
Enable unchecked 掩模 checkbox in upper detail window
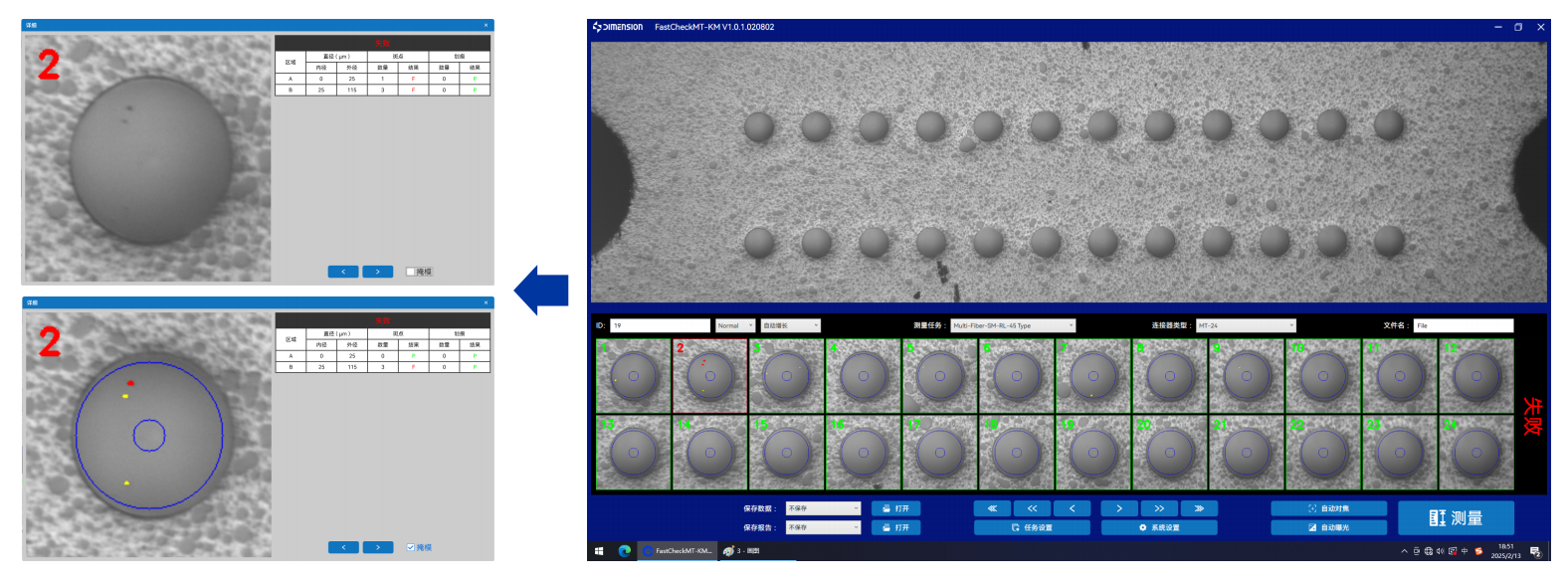411,272
